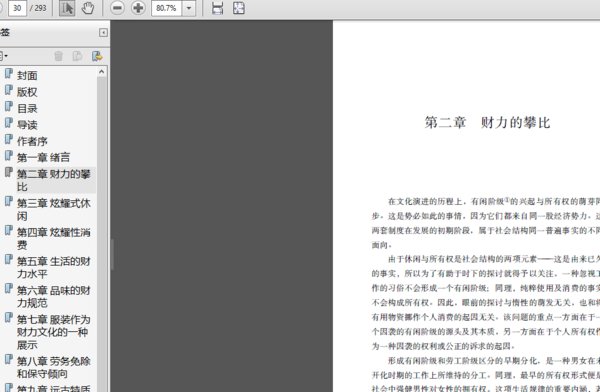Add a new bookmark icon
Screen dimensions: 600x392
click(x=97, y=56)
